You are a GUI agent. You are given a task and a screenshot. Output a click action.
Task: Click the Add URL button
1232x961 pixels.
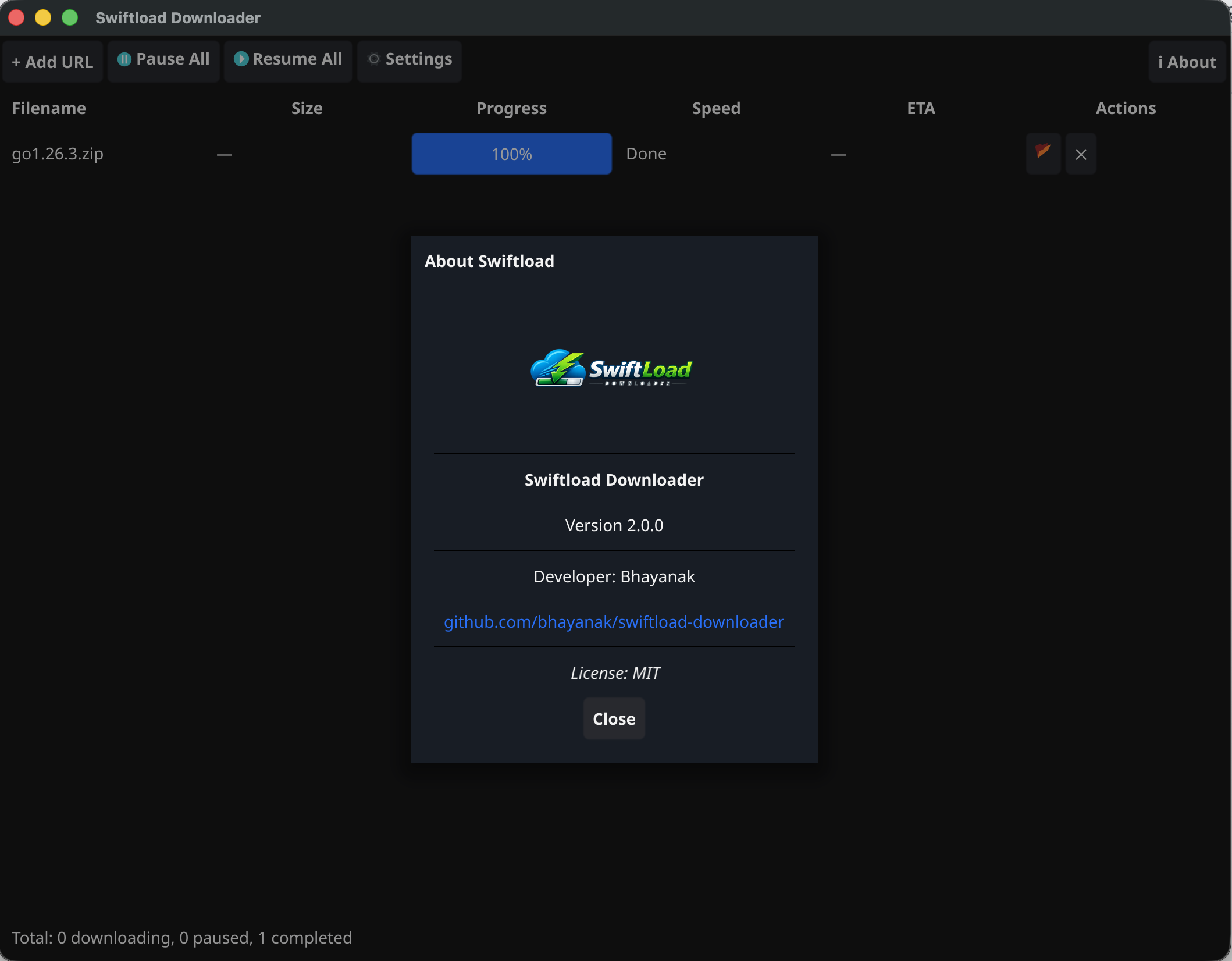point(52,62)
